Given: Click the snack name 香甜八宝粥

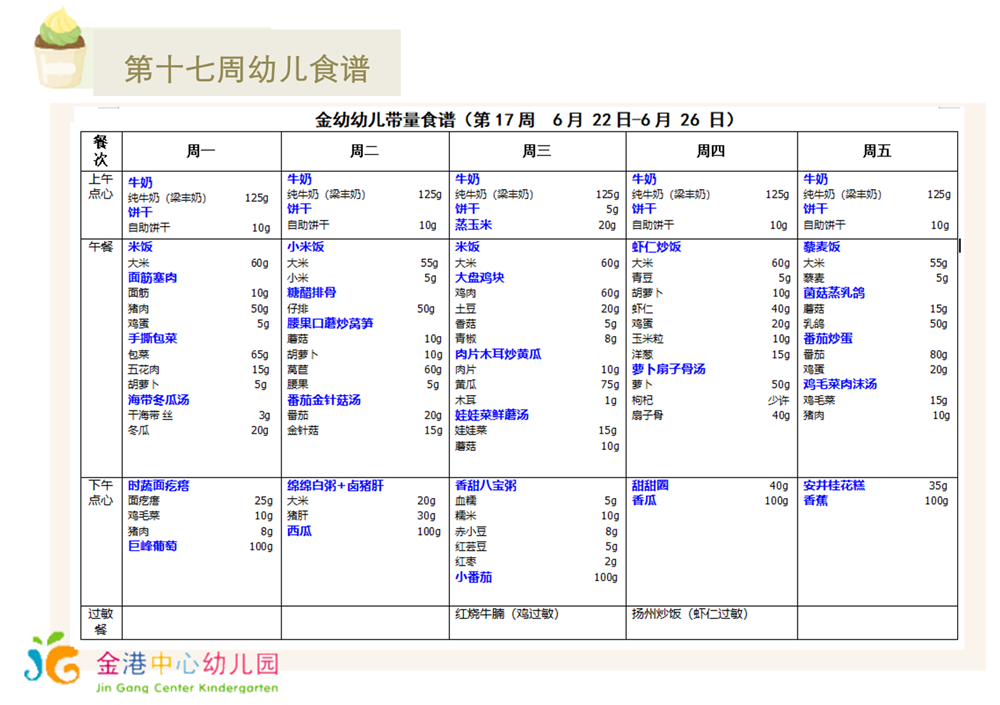Looking at the screenshot, I should 485,486.
